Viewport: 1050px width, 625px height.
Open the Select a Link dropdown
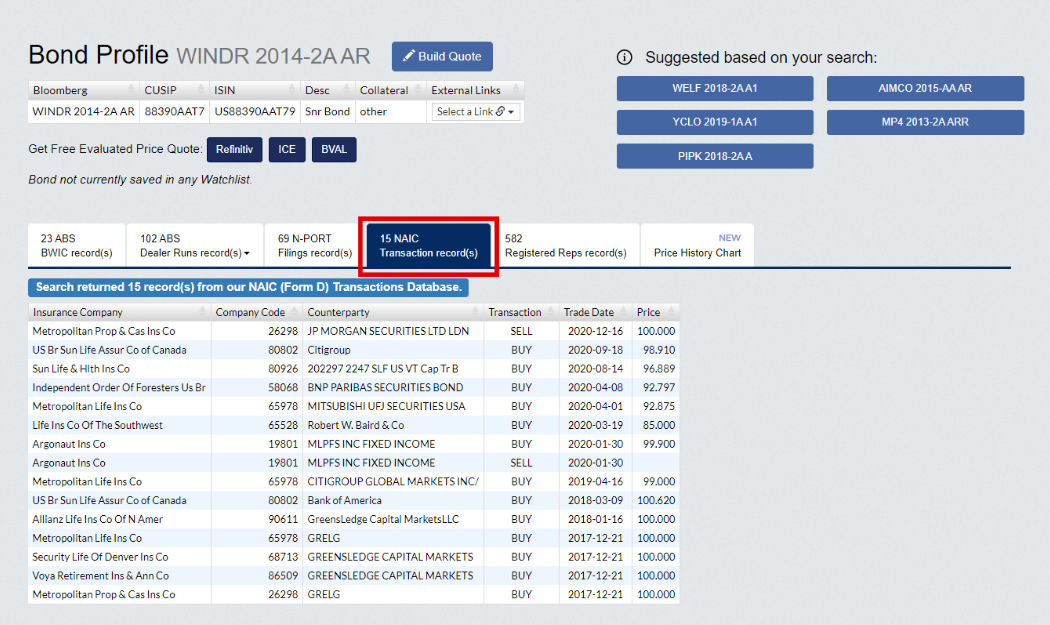pyautogui.click(x=476, y=112)
